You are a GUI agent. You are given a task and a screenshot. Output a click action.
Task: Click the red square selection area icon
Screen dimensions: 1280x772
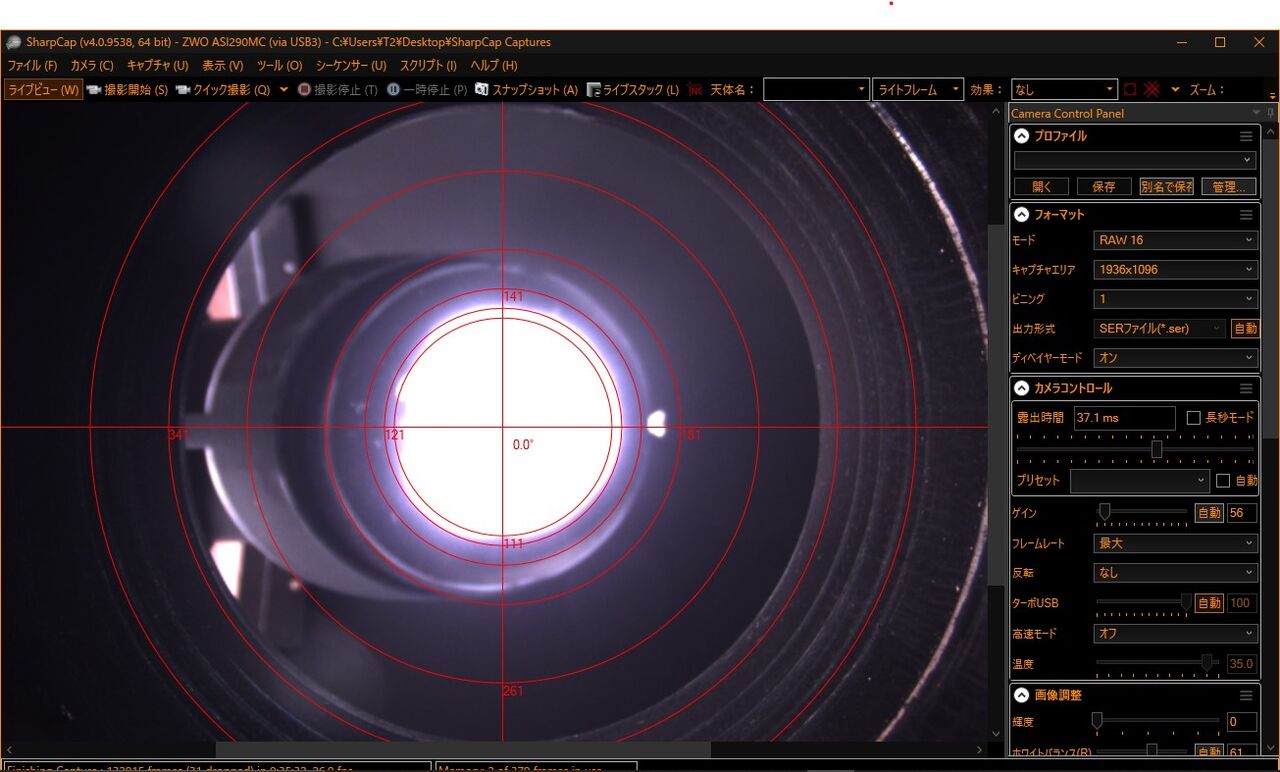pyautogui.click(x=1130, y=89)
